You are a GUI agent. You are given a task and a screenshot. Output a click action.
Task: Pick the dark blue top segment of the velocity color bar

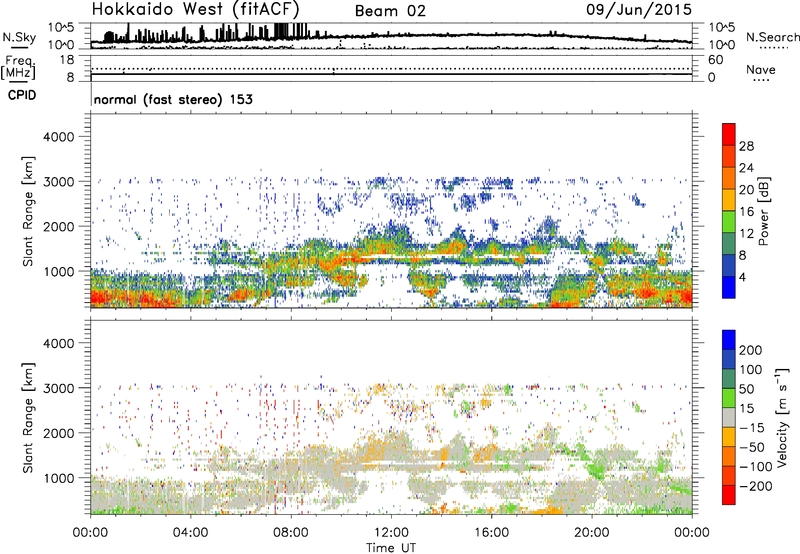point(729,340)
